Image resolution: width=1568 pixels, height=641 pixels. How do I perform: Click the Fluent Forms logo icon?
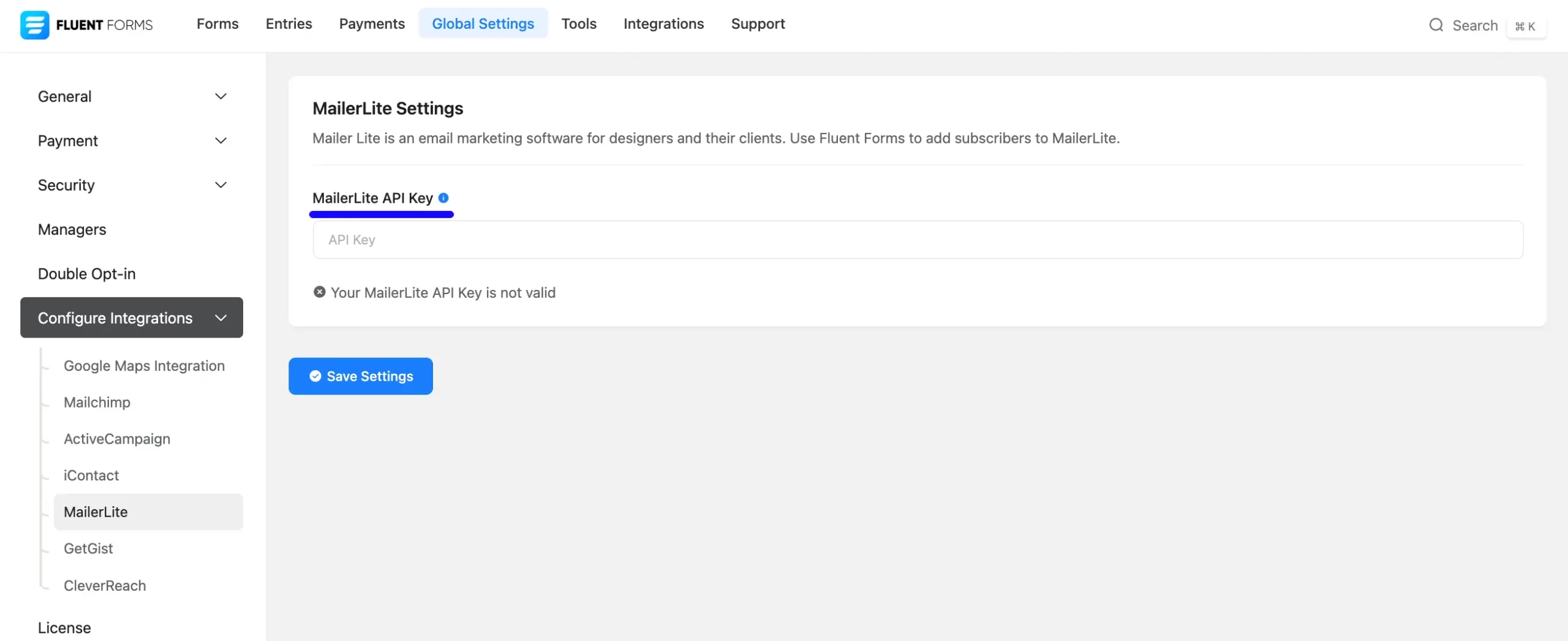click(x=34, y=25)
